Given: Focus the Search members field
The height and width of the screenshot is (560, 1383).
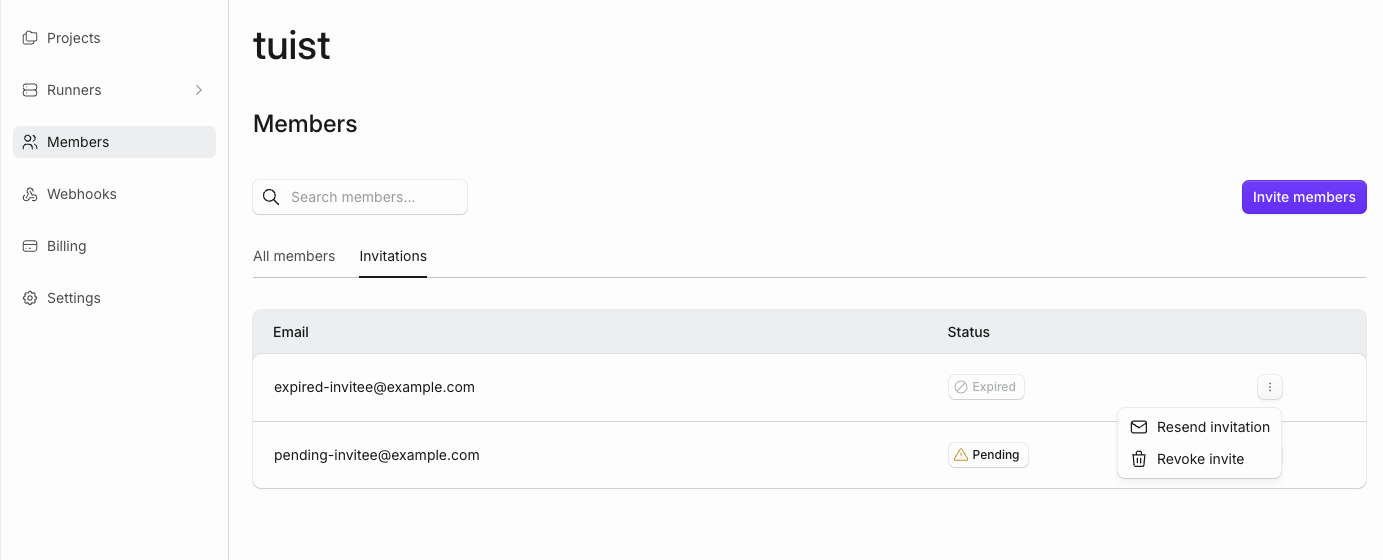Looking at the screenshot, I should (360, 197).
